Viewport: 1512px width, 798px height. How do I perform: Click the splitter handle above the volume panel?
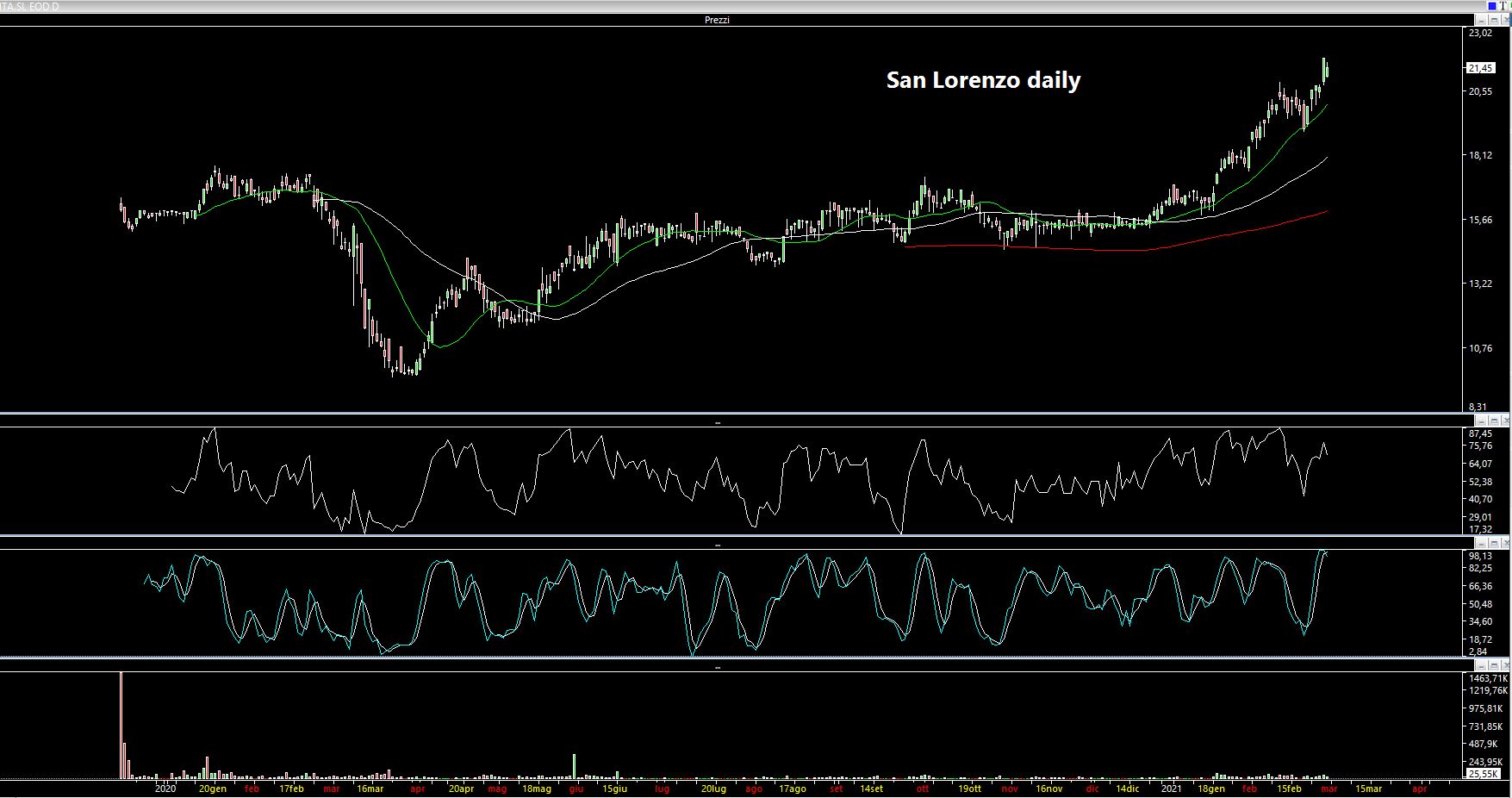tap(718, 666)
